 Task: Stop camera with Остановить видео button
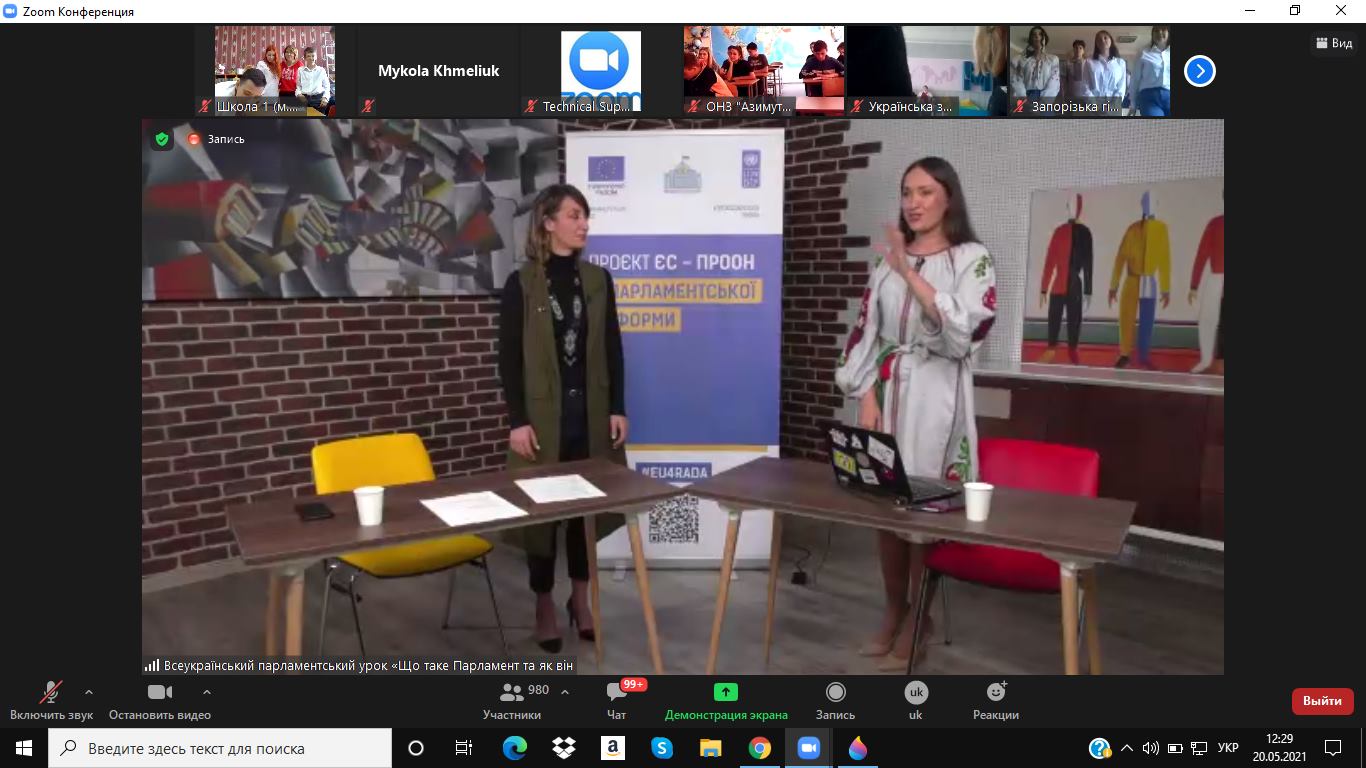tap(160, 701)
